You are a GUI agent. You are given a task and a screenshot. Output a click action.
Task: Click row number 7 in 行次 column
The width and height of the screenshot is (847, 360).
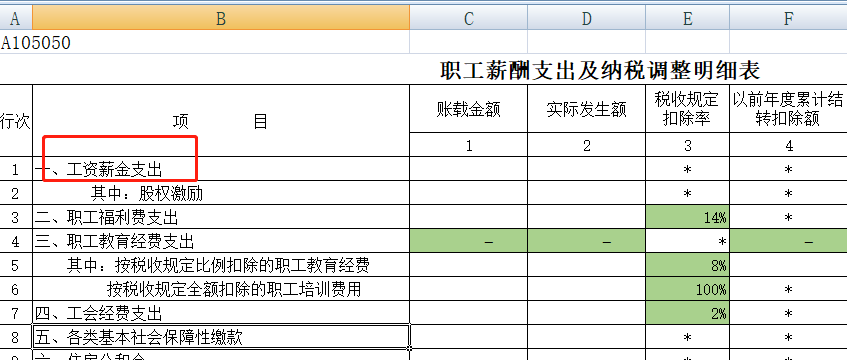coord(16,312)
